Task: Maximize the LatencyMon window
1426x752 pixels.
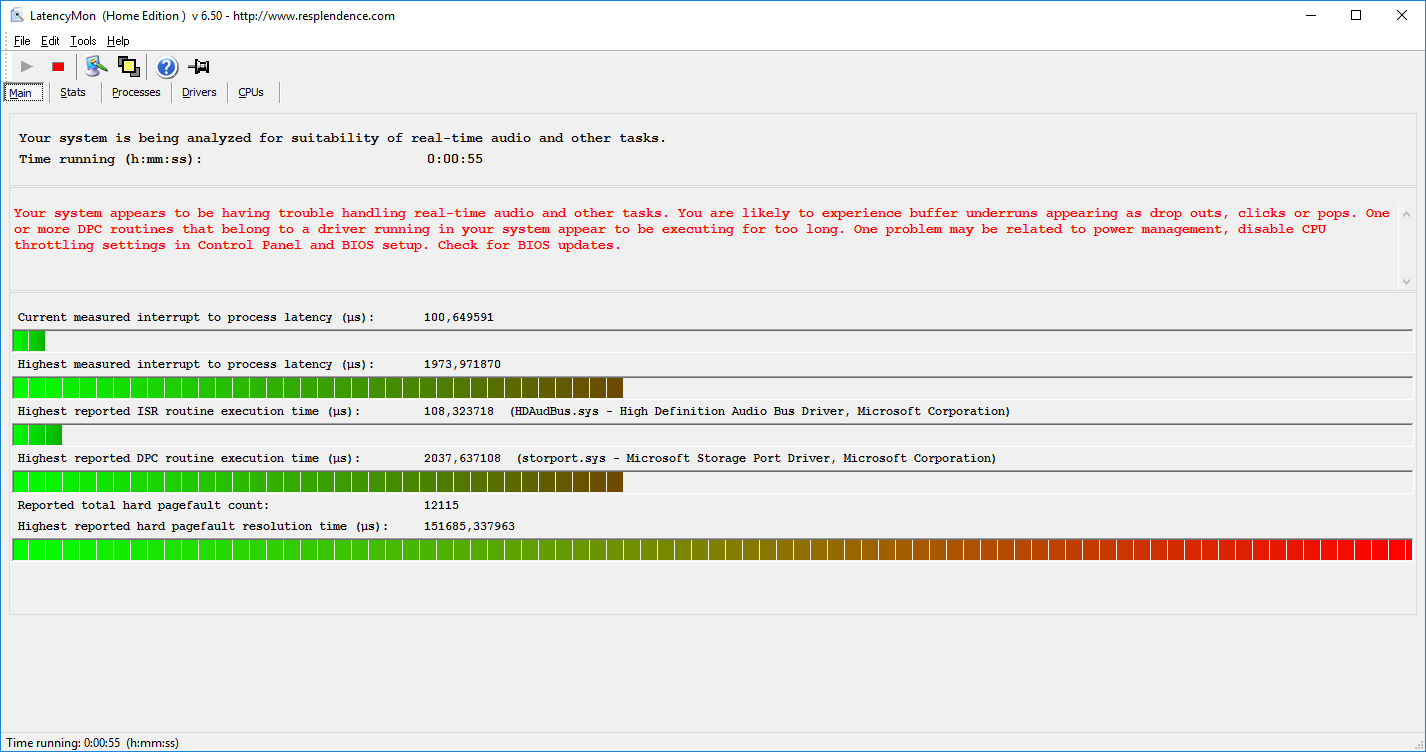Action: [1356, 15]
